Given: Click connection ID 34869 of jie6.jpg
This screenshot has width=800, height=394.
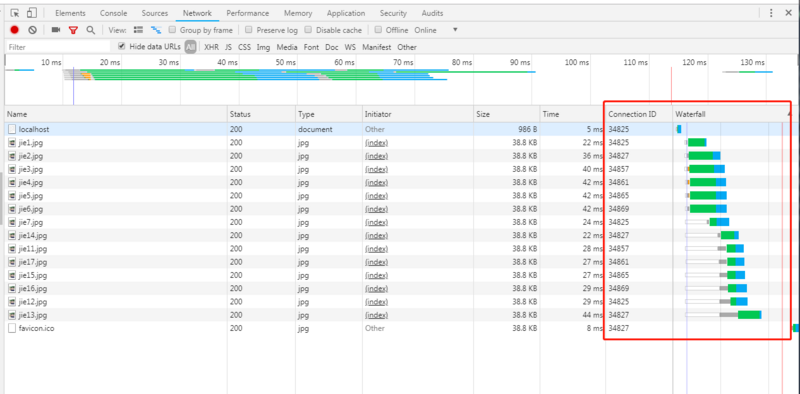Looking at the screenshot, I should [619, 209].
